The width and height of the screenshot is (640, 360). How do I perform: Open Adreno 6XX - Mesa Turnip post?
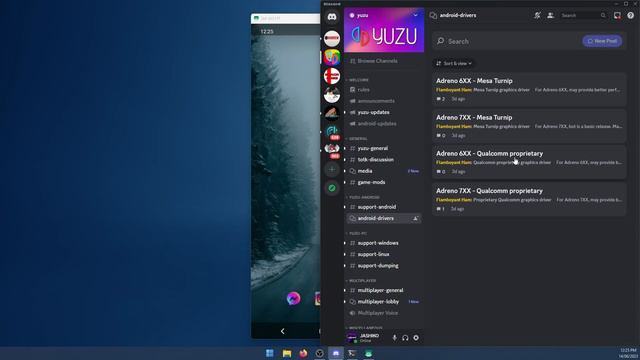(x=529, y=89)
